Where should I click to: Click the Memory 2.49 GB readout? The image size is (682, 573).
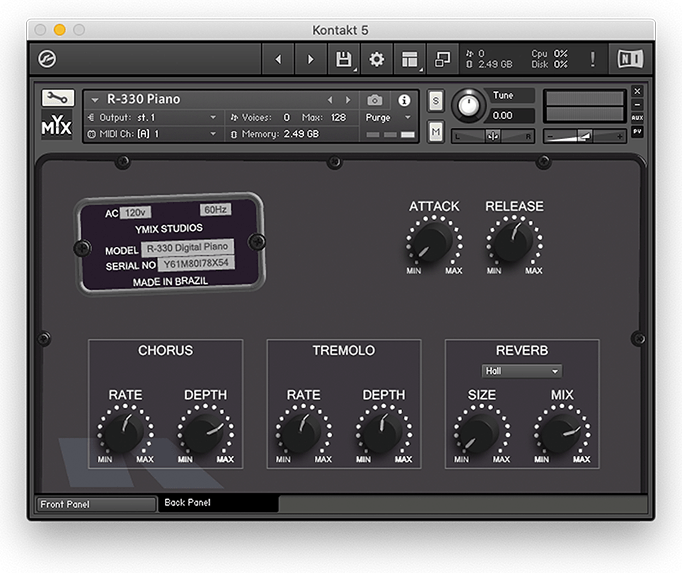[x=276, y=134]
